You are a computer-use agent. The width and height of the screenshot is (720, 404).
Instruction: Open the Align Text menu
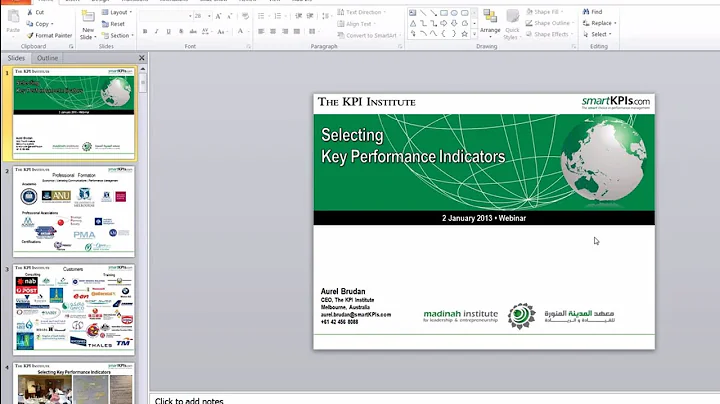click(x=357, y=24)
